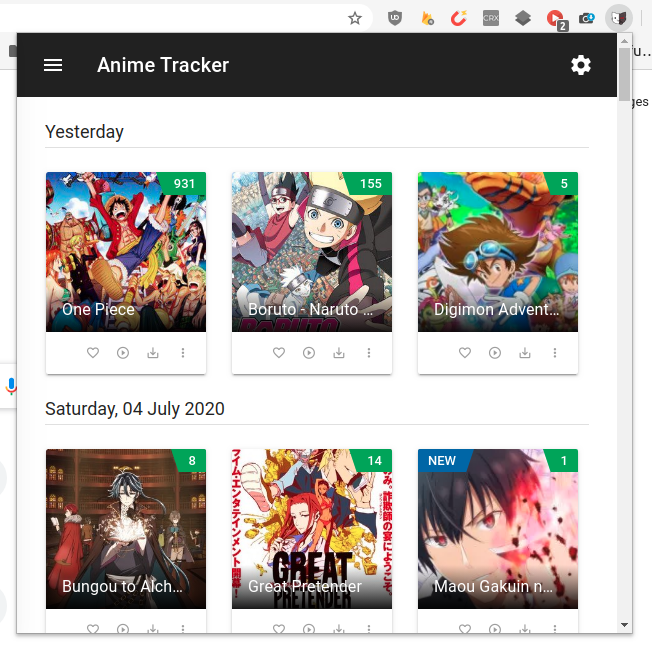This screenshot has width=652, height=650.
Task: Open more options for Digimon Adventure
Action: 555,353
